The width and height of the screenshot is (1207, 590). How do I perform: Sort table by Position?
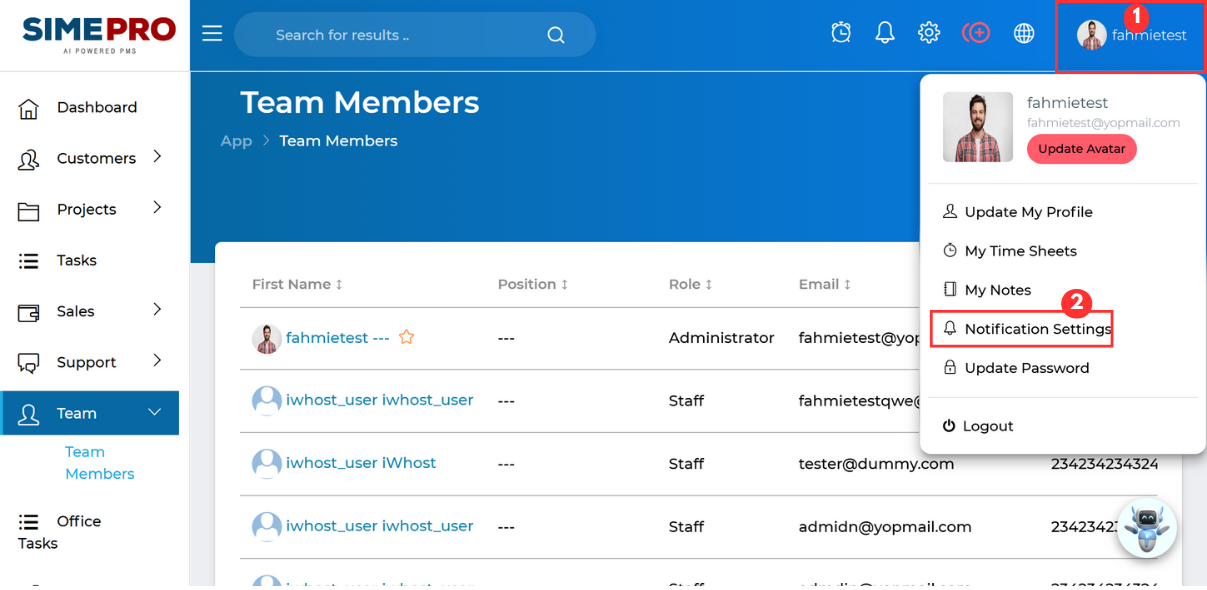pyautogui.click(x=533, y=284)
